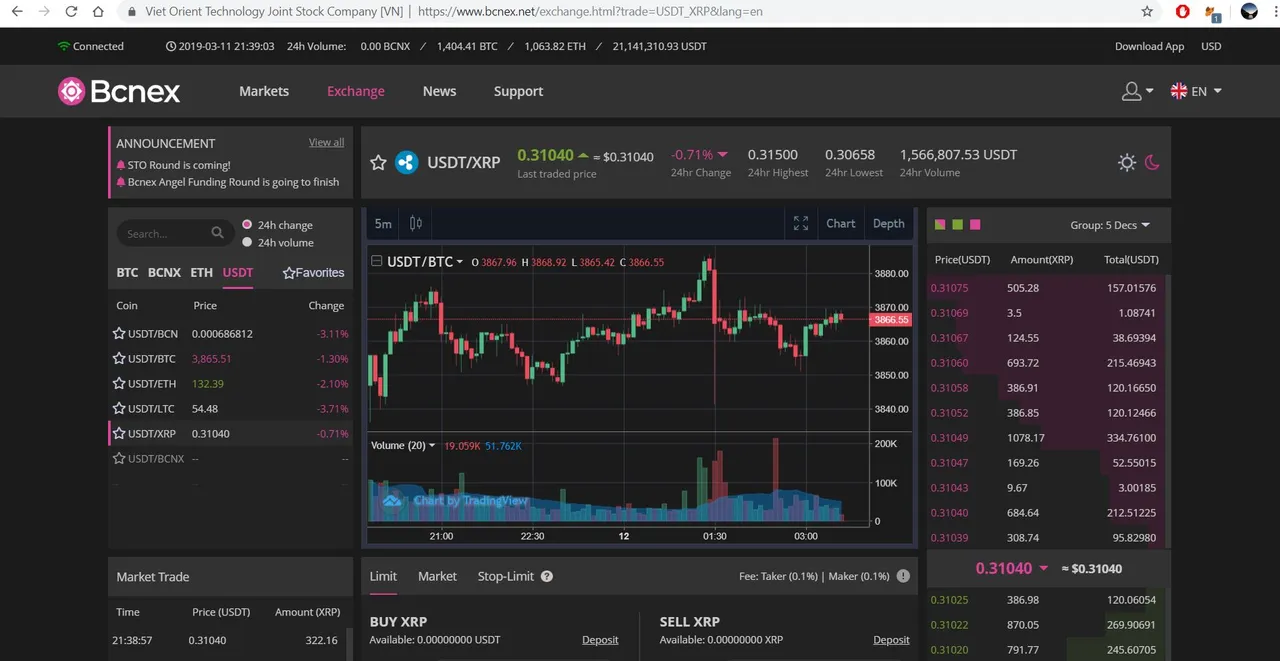
Task: Select the 24h change radio option
Action: 247,225
